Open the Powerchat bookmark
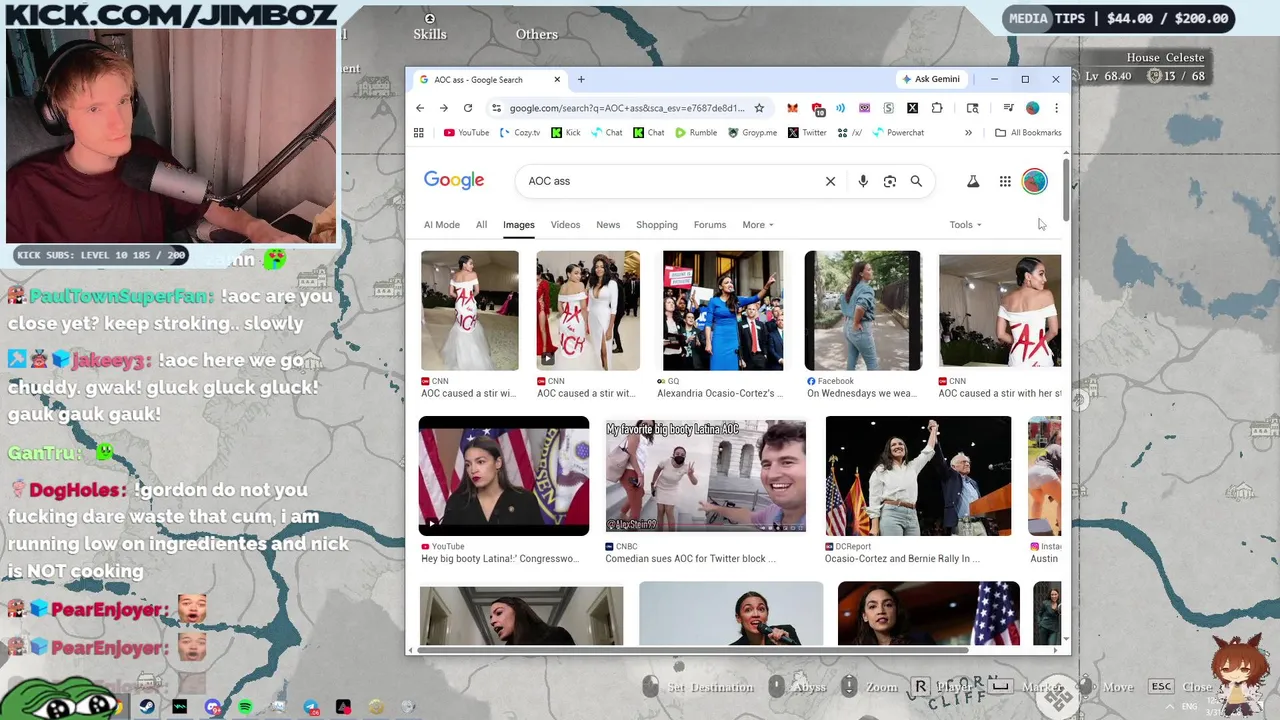This screenshot has width=1280, height=720. [x=898, y=133]
